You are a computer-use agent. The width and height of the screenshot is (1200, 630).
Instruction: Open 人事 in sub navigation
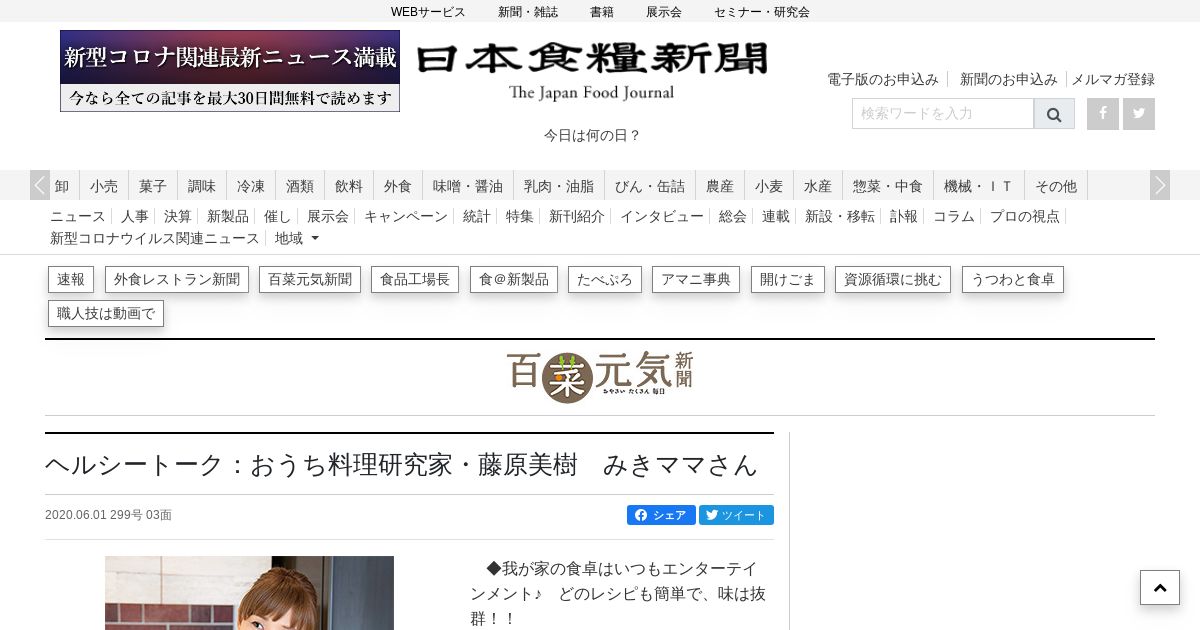point(135,216)
